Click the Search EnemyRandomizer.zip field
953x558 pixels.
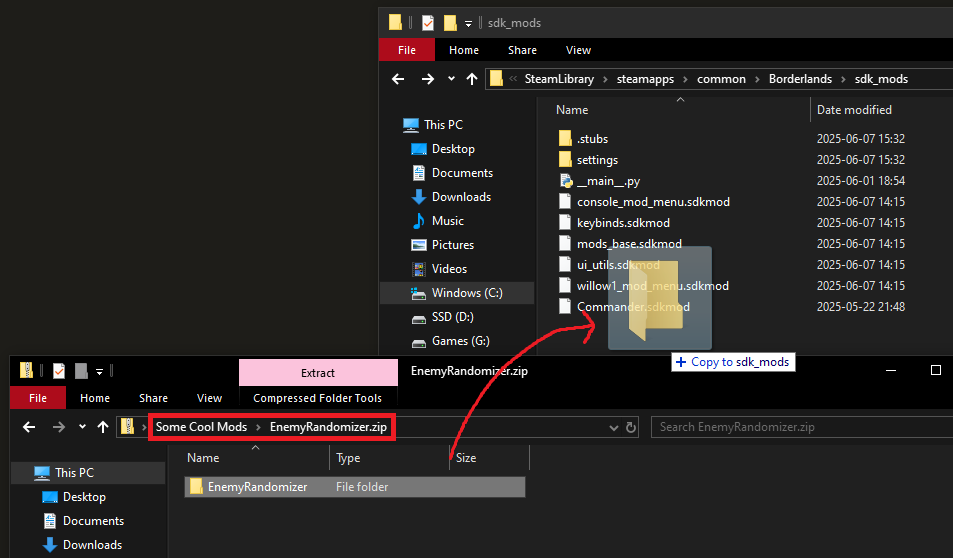click(802, 427)
